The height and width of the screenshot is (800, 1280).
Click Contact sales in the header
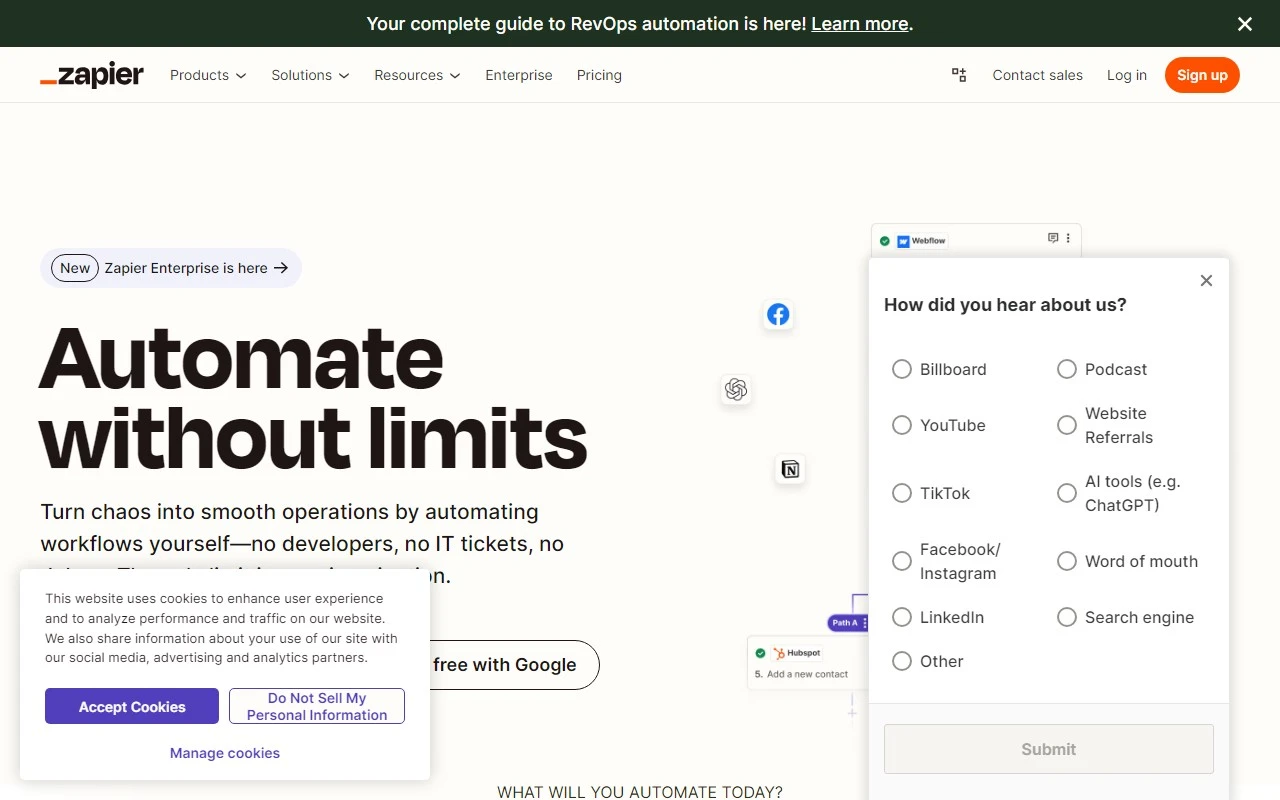1037,75
